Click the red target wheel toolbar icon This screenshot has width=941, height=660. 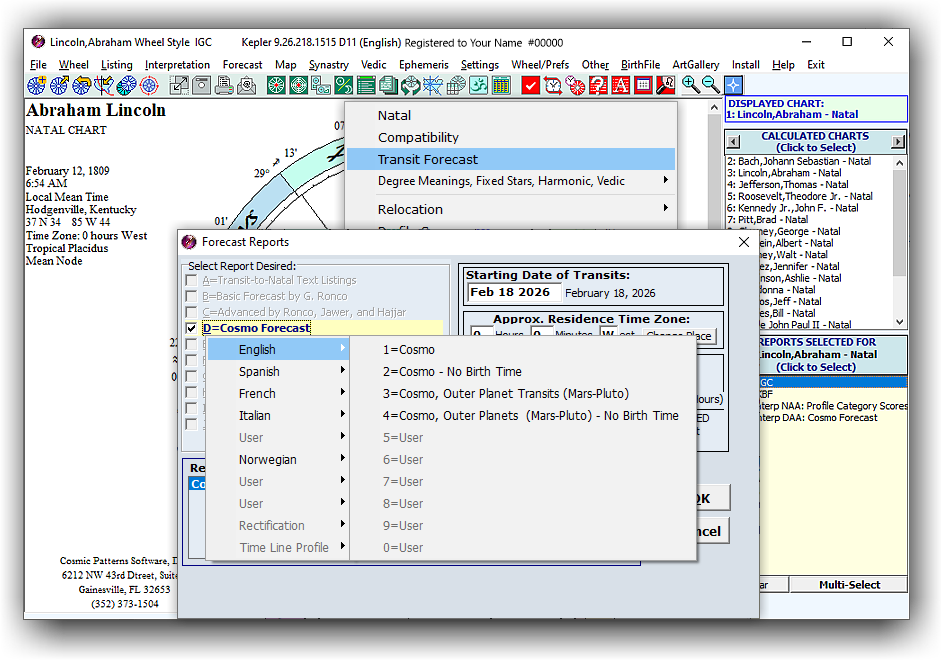tap(149, 85)
